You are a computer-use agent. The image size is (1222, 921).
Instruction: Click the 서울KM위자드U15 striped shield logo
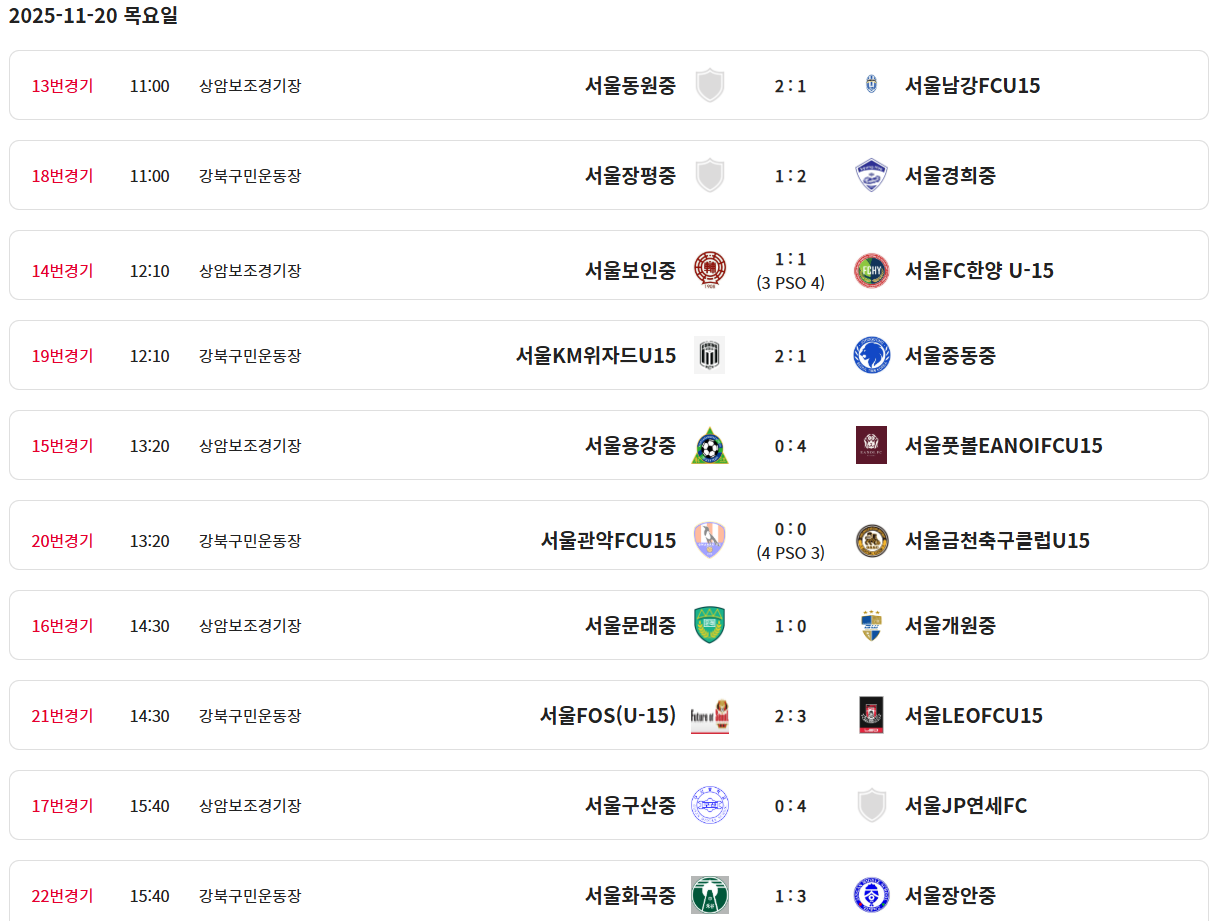tap(709, 355)
